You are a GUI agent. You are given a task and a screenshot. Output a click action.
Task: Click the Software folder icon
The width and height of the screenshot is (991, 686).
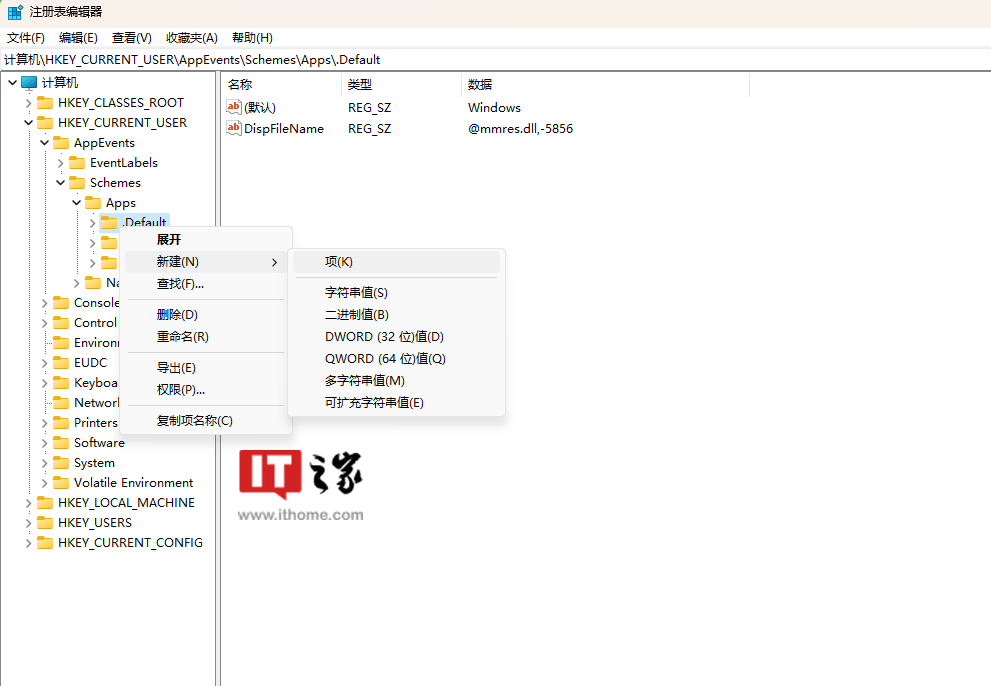pyautogui.click(x=61, y=443)
